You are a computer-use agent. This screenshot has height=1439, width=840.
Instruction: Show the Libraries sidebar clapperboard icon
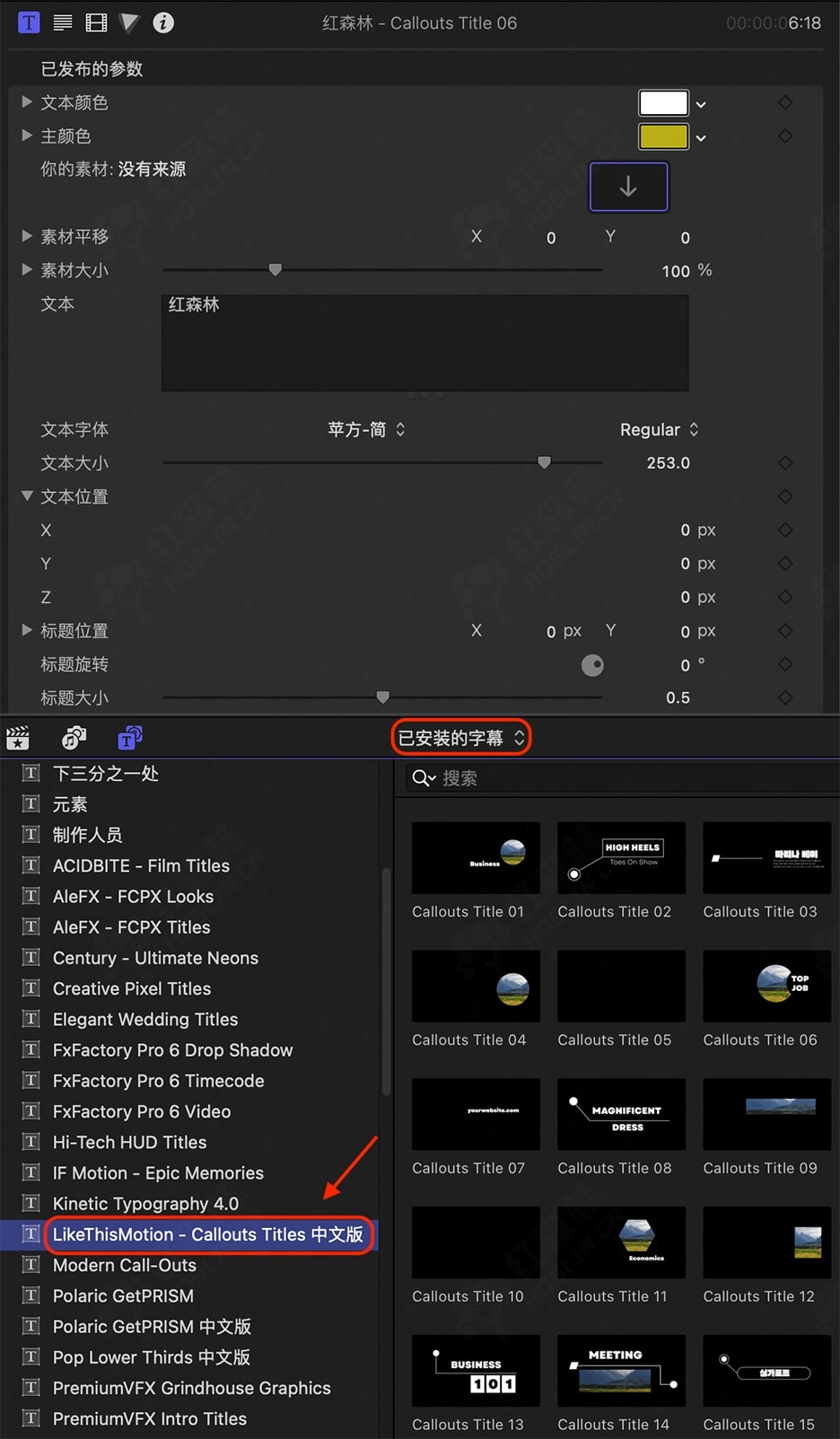(18, 738)
